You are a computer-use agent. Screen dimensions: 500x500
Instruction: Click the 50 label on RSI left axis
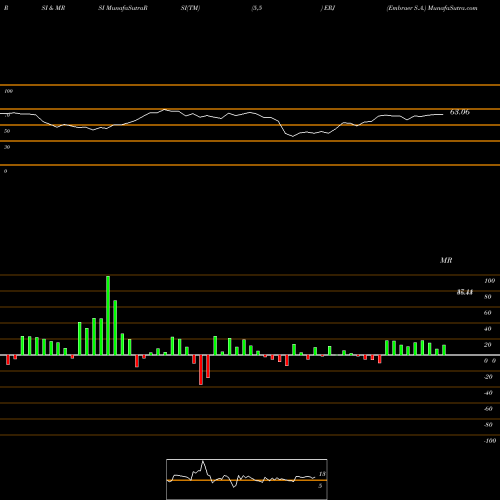(7, 131)
